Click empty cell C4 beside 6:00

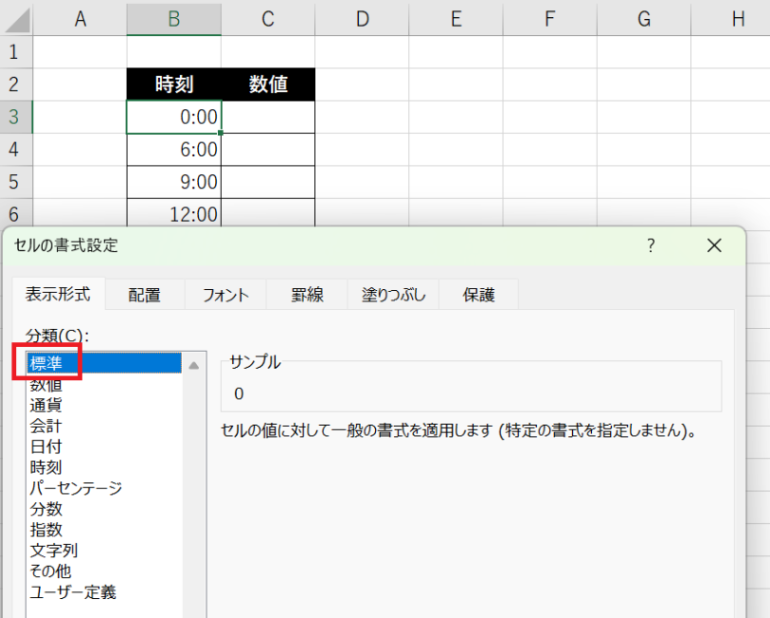268,149
